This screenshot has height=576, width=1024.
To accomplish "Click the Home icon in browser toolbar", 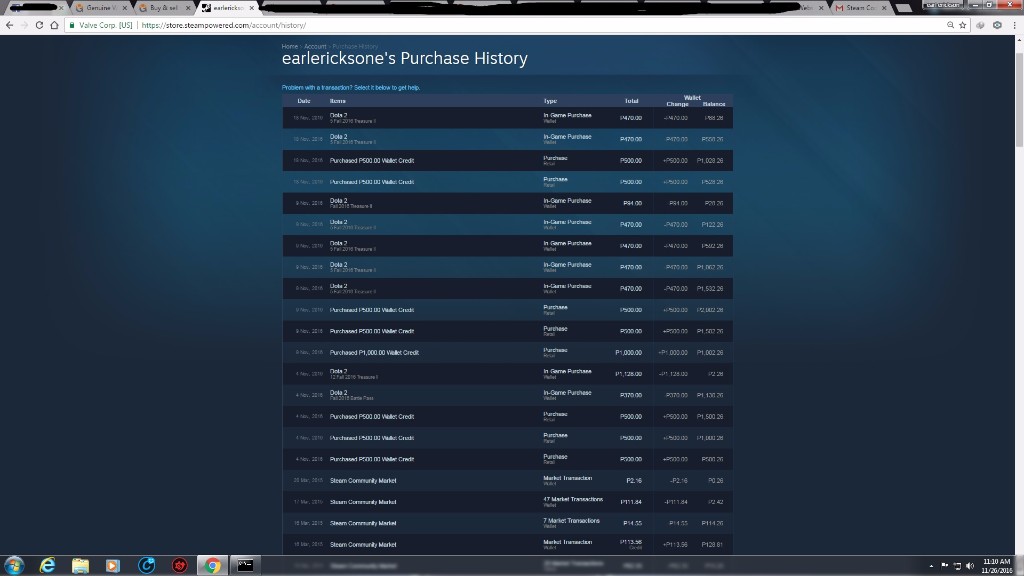I will pos(54,25).
